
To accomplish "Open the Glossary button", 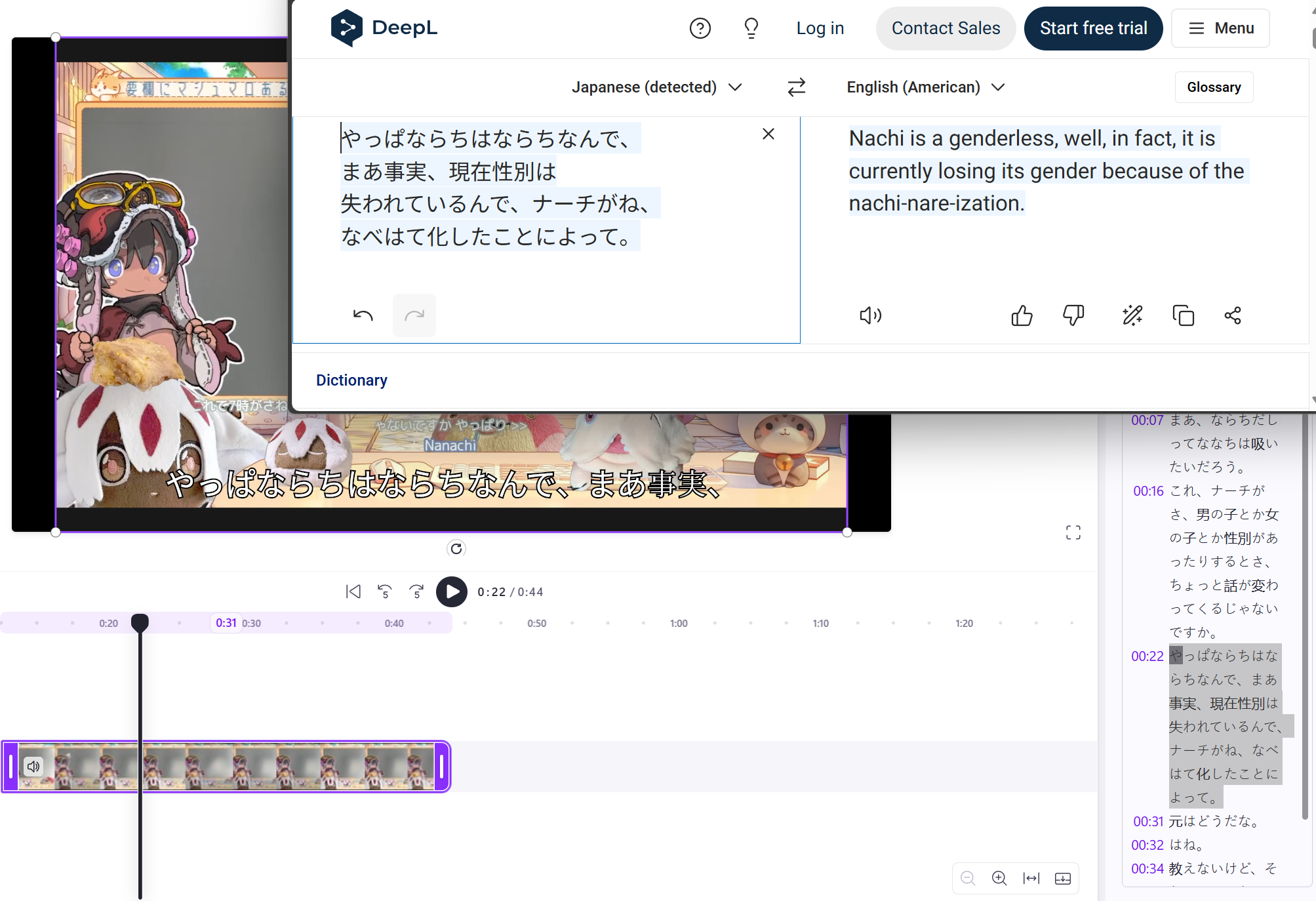I will 1213,87.
